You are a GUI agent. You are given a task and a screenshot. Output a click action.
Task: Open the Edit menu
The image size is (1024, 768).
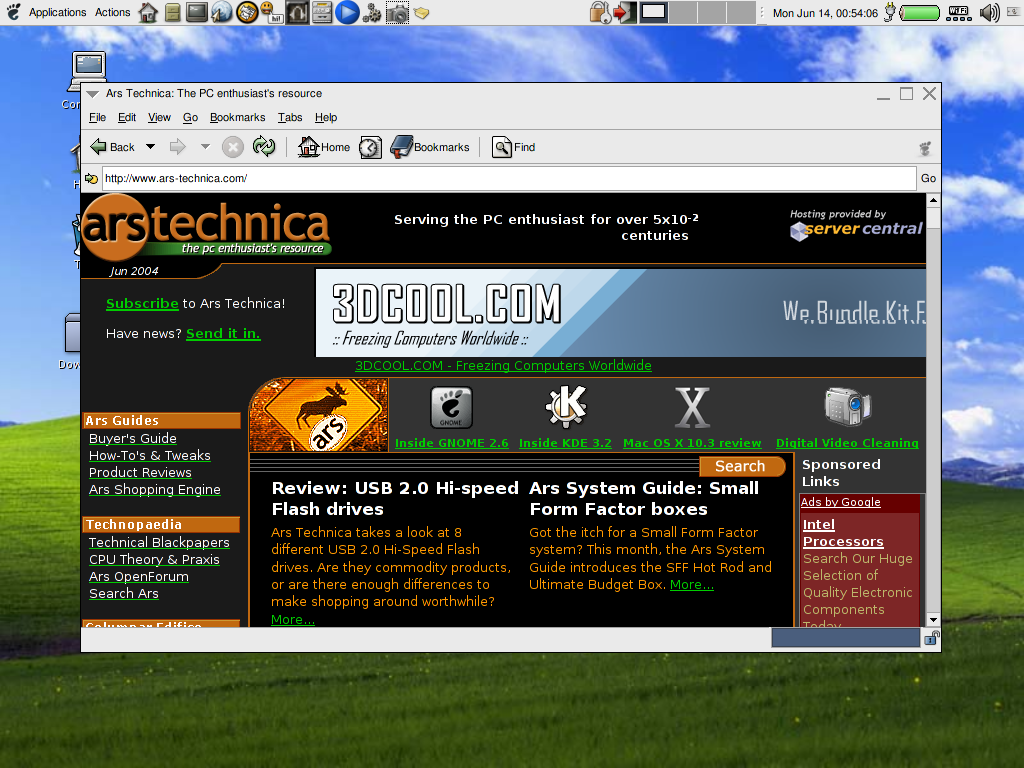point(127,118)
